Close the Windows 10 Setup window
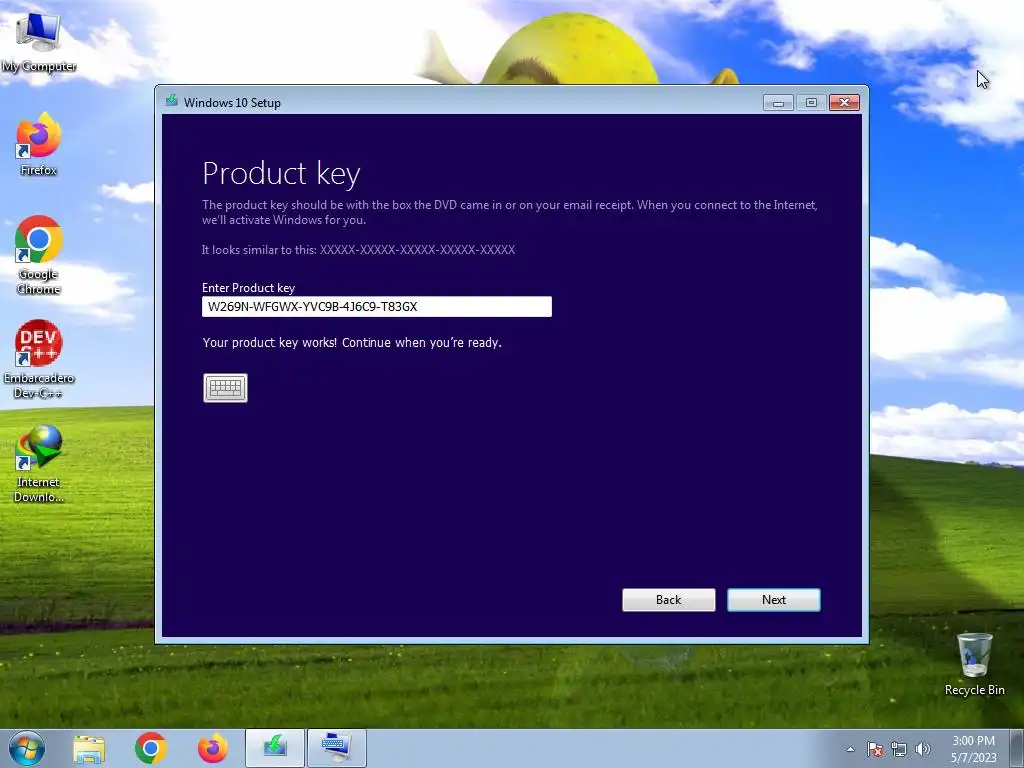The width and height of the screenshot is (1024, 768). 844,103
